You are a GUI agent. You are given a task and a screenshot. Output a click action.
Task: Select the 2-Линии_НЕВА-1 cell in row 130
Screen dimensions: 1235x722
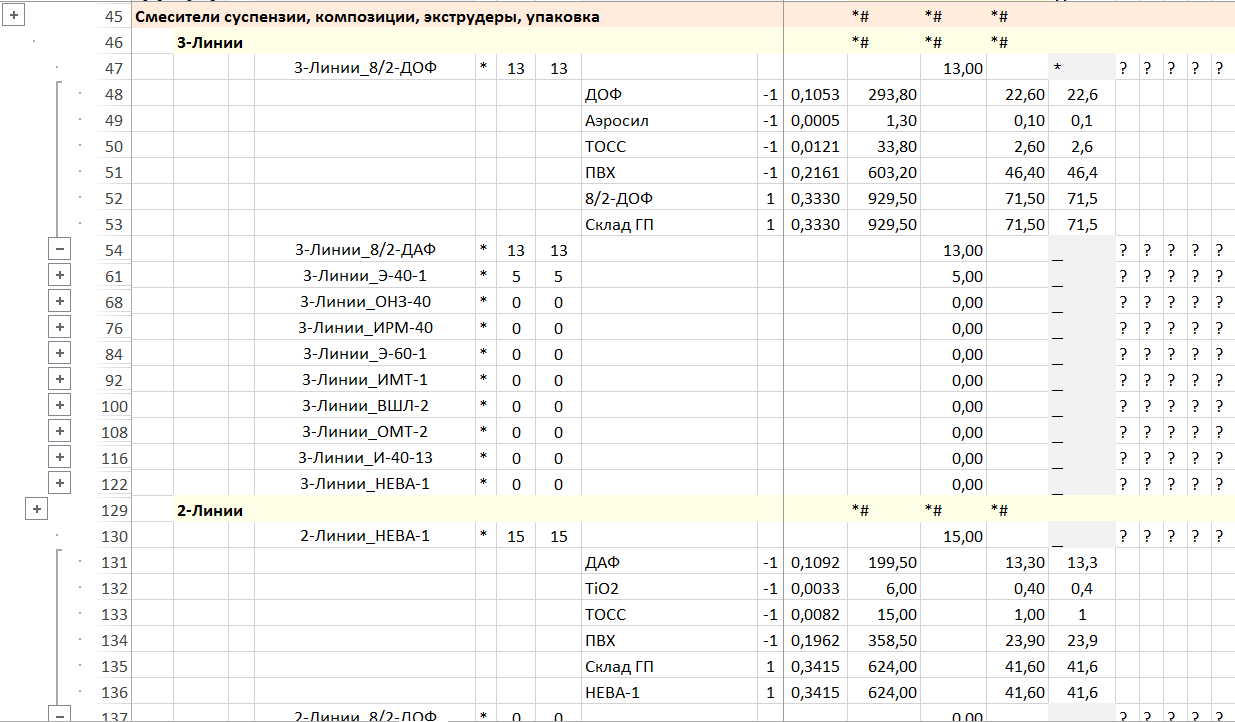[364, 537]
